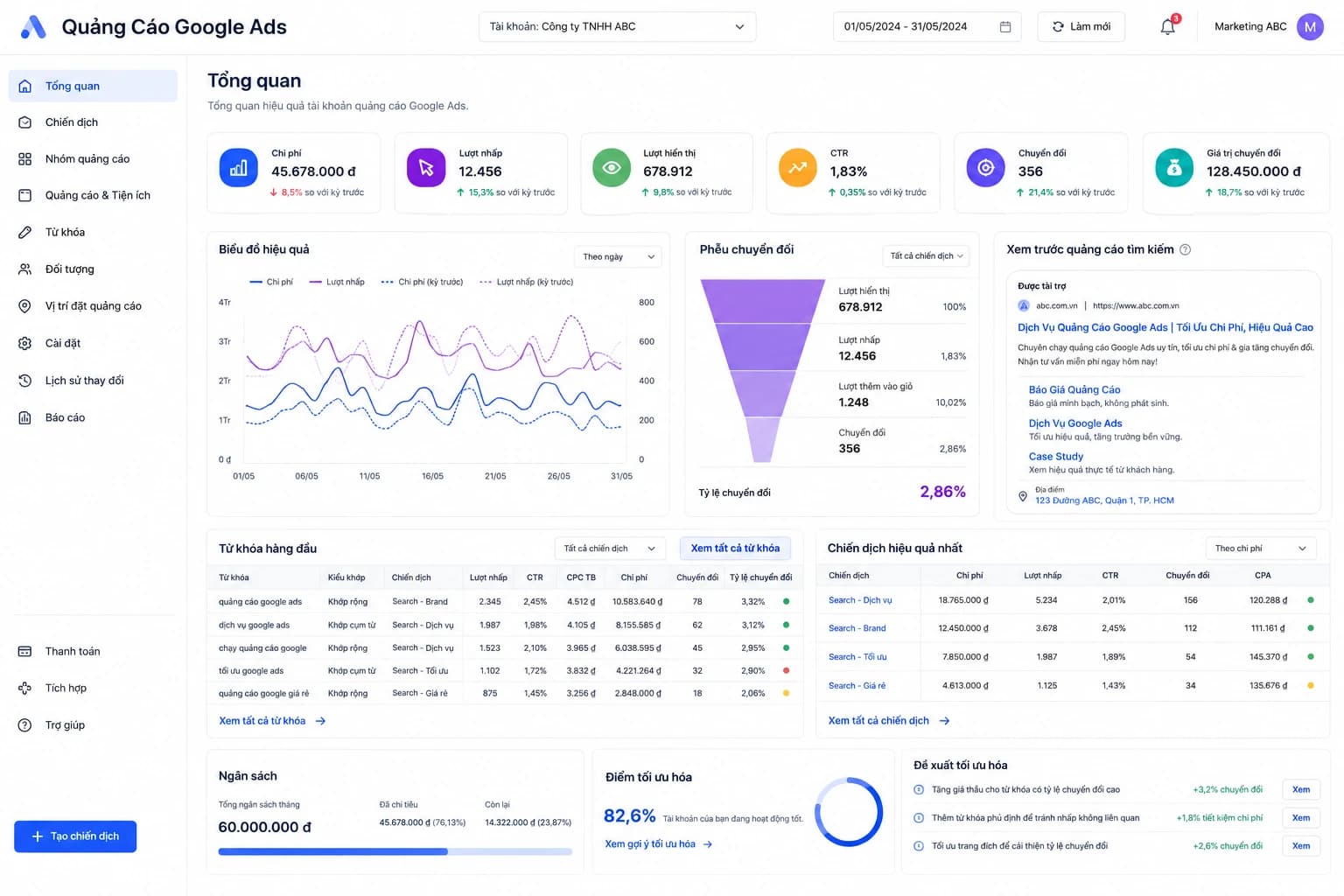
Task: Open the Theo ngày chart dropdown
Action: pos(619,256)
